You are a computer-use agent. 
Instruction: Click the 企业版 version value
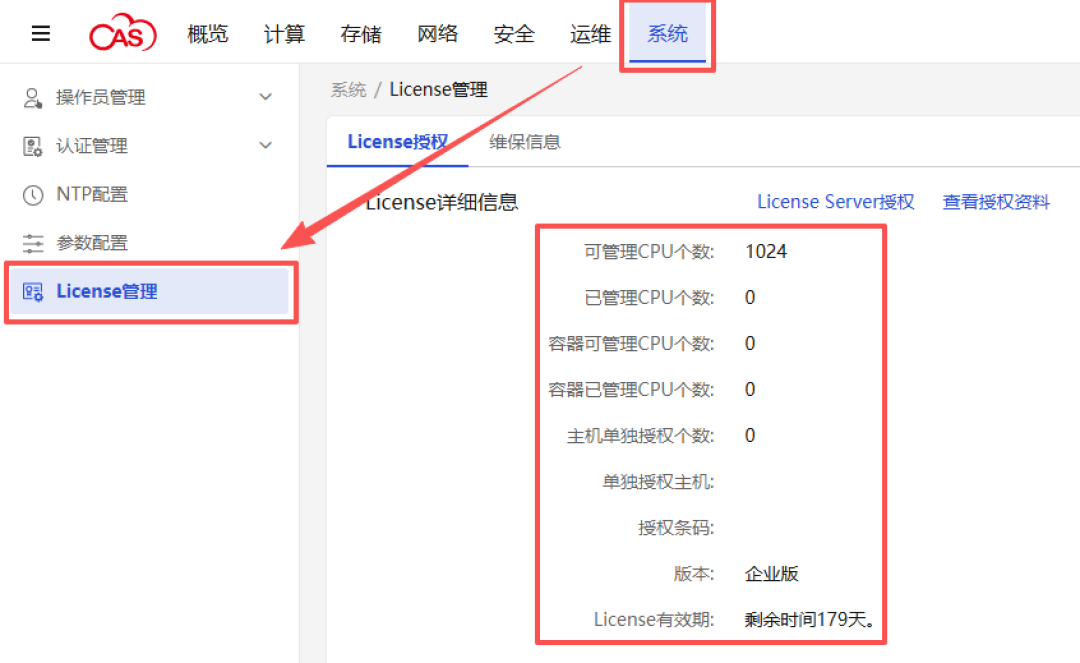coord(771,574)
